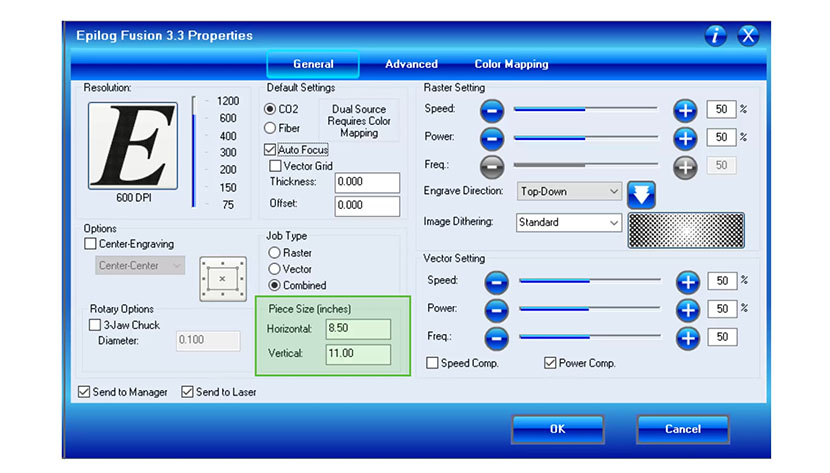The height and width of the screenshot is (473, 830).
Task: Switch to the Advanced tab
Action: pyautogui.click(x=411, y=64)
